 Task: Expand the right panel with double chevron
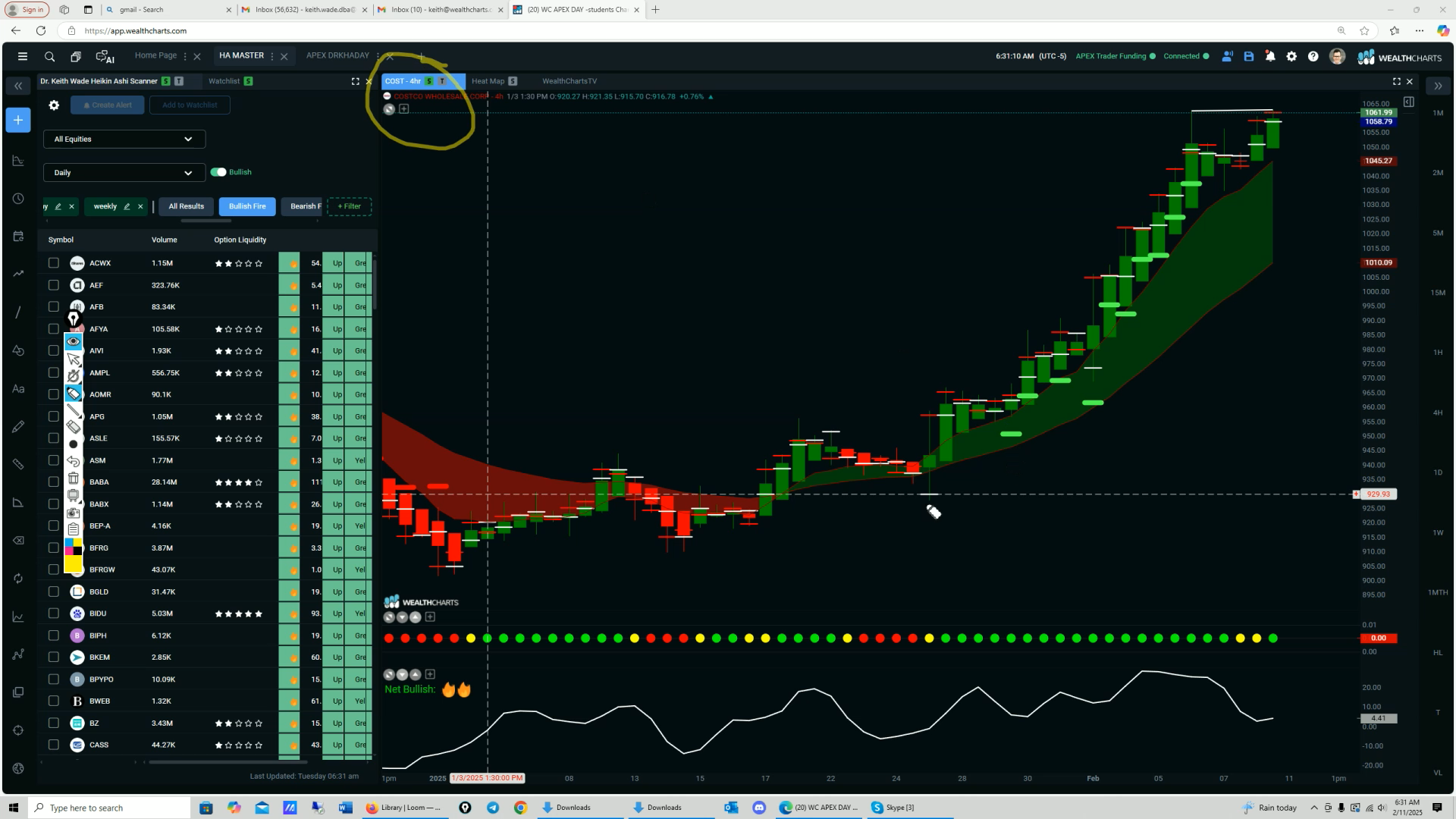coord(1438,86)
